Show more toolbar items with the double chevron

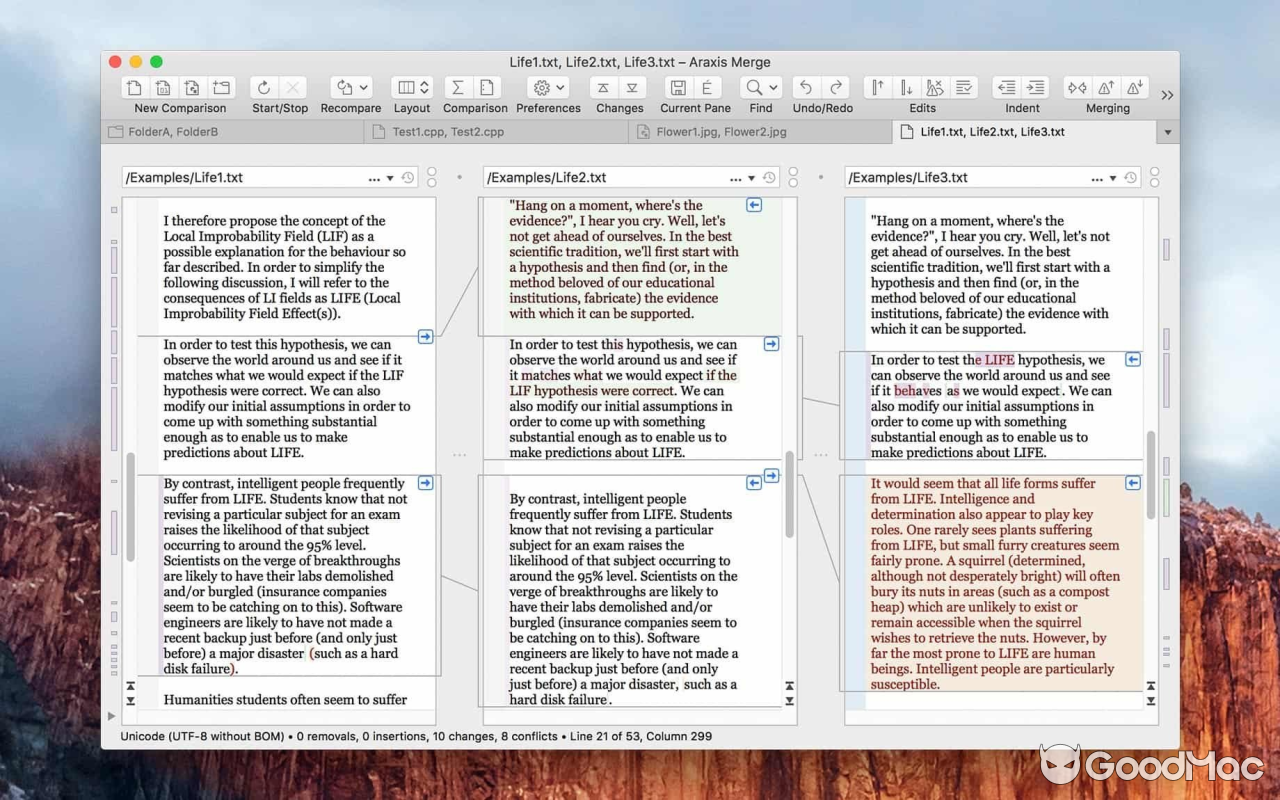pos(1167,95)
